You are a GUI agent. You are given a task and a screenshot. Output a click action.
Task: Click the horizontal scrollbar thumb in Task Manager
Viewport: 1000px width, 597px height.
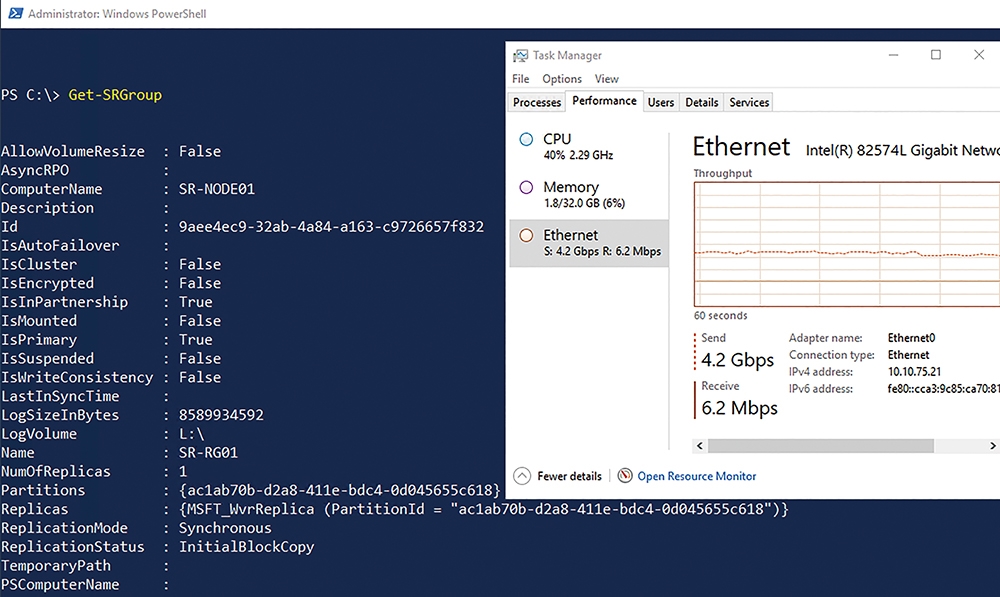(x=821, y=445)
